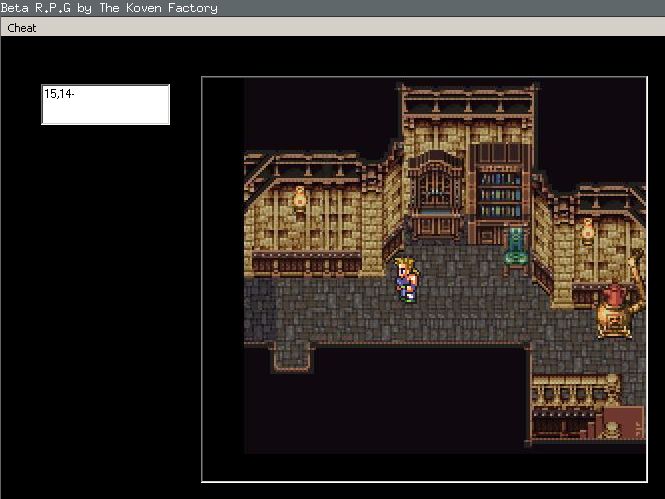Click the red-capped figure by the stove

614,312
